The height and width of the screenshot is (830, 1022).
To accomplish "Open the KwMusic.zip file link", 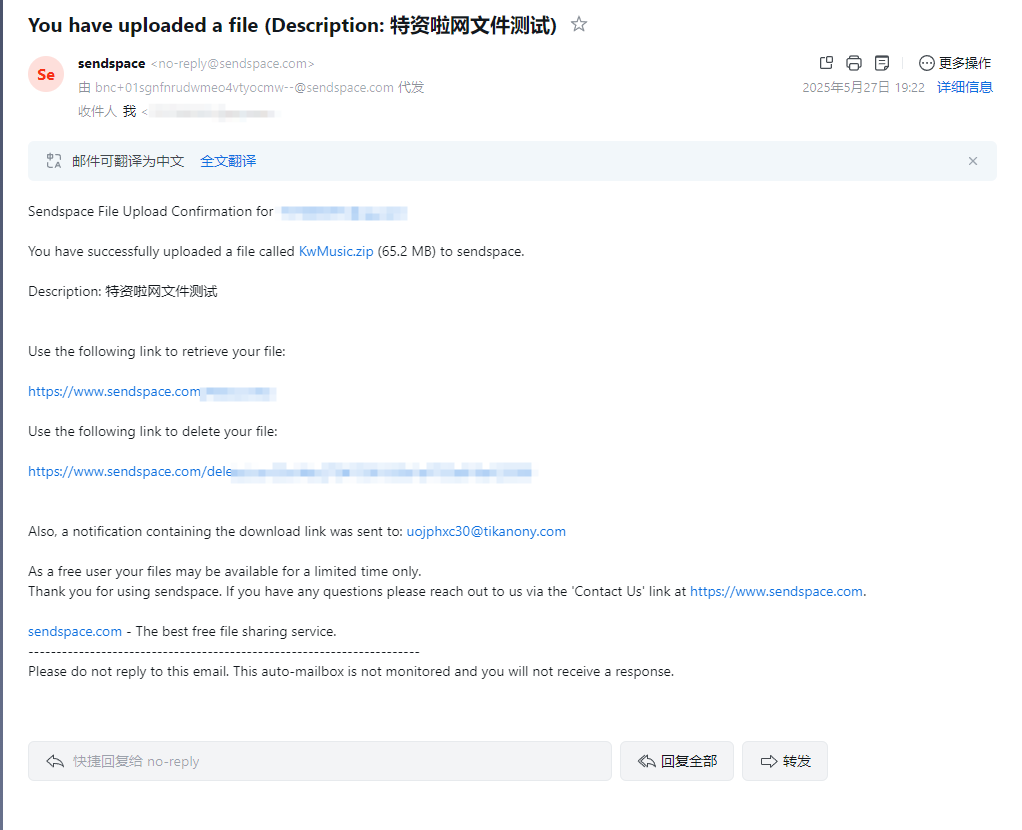I will 336,252.
